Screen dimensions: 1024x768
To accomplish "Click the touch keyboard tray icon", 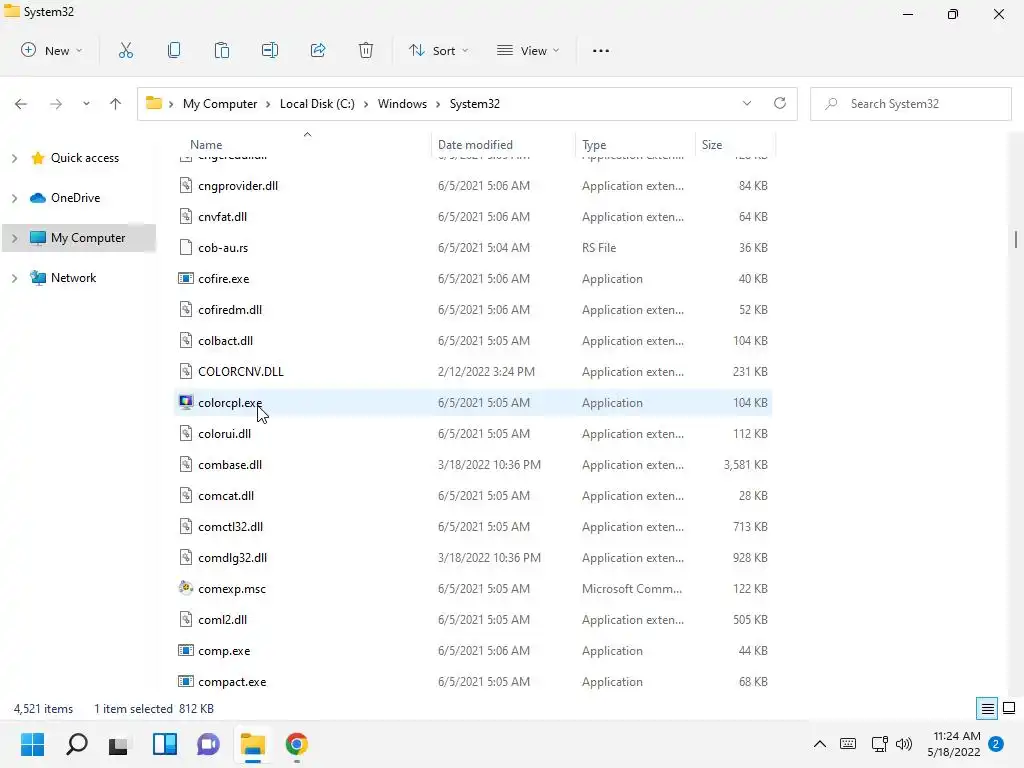I will [848, 744].
